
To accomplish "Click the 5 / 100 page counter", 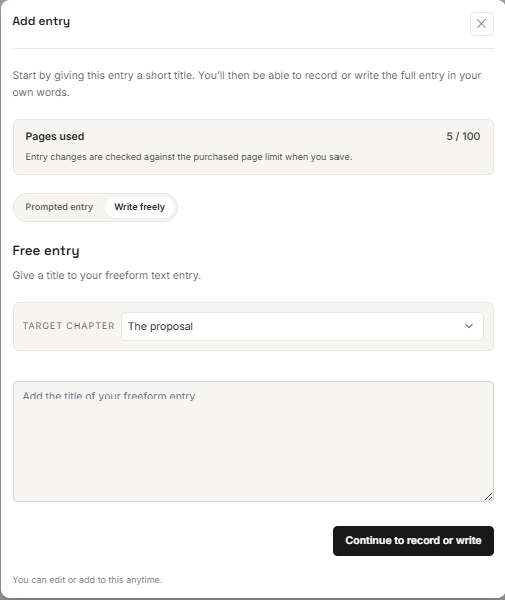I will coord(463,136).
